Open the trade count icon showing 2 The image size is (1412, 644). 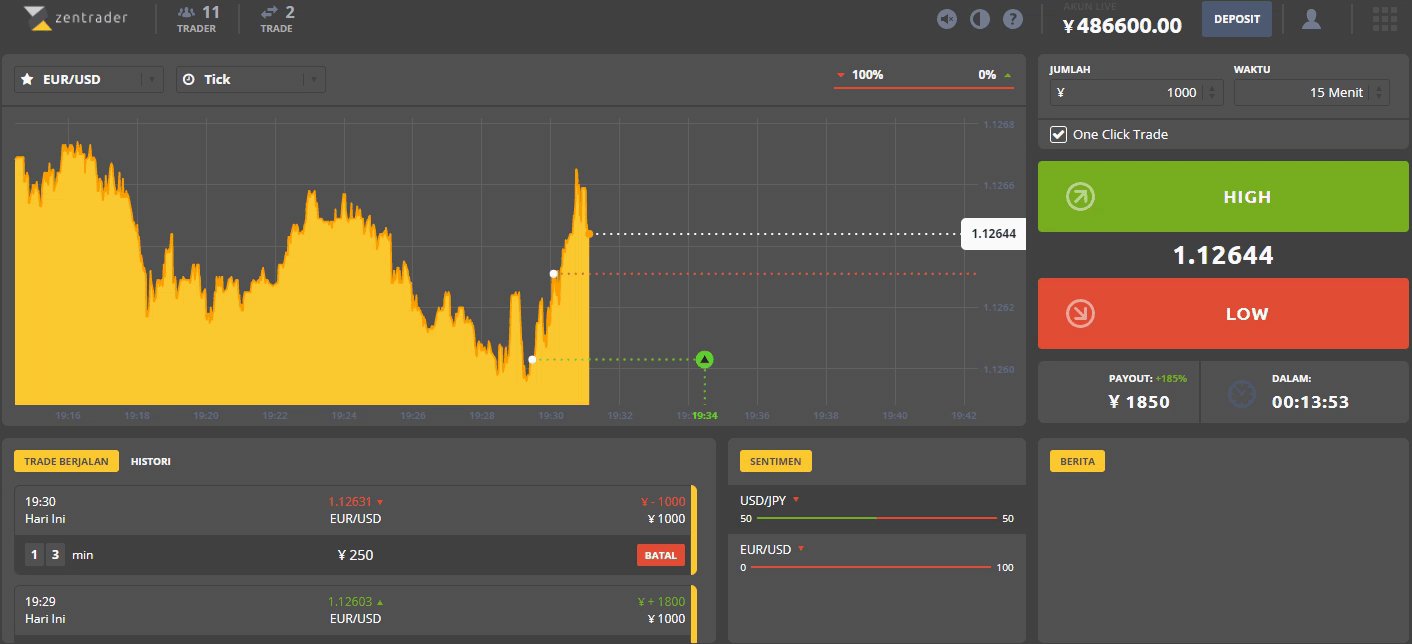pos(269,13)
